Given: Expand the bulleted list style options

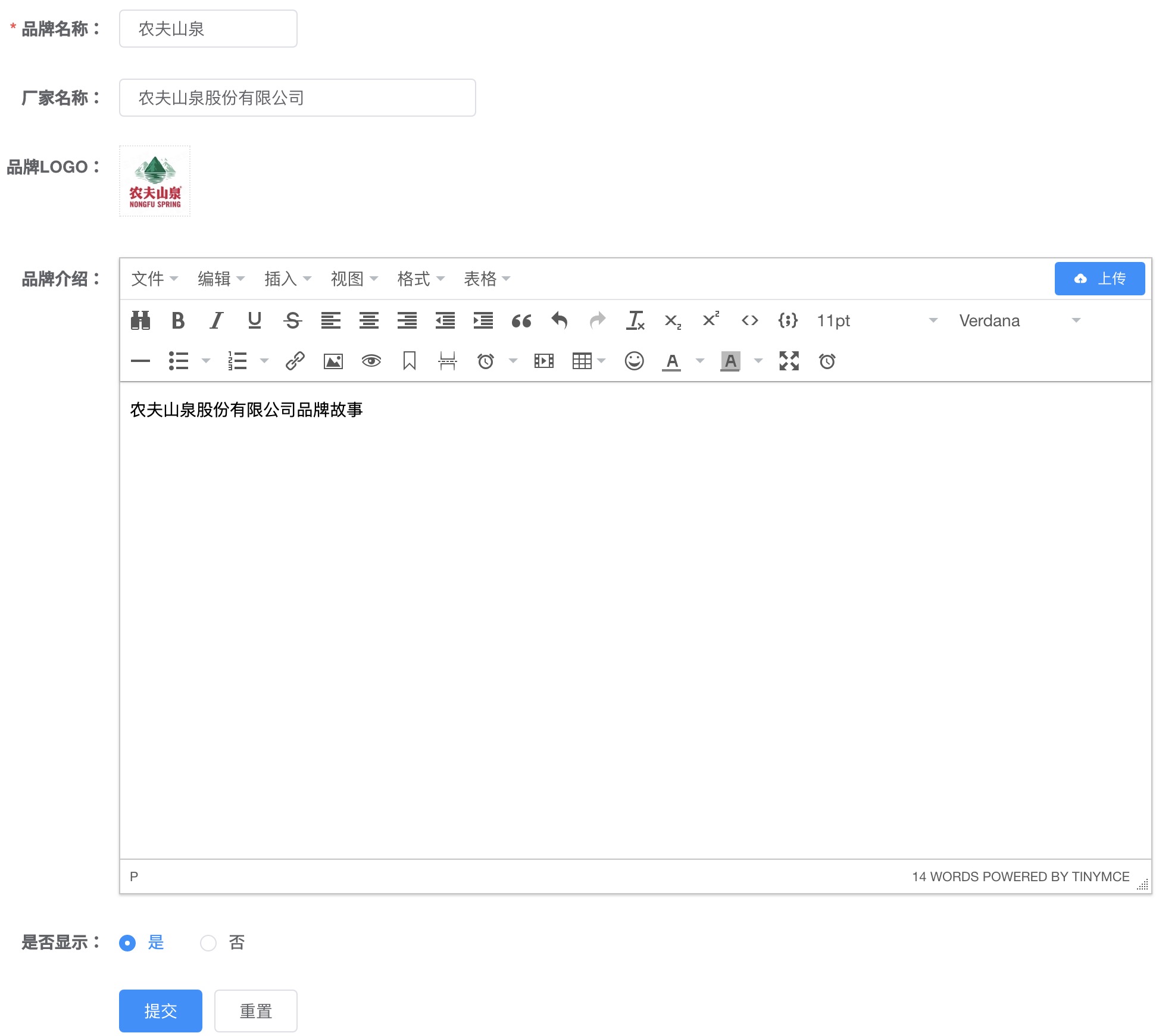Looking at the screenshot, I should pyautogui.click(x=206, y=361).
